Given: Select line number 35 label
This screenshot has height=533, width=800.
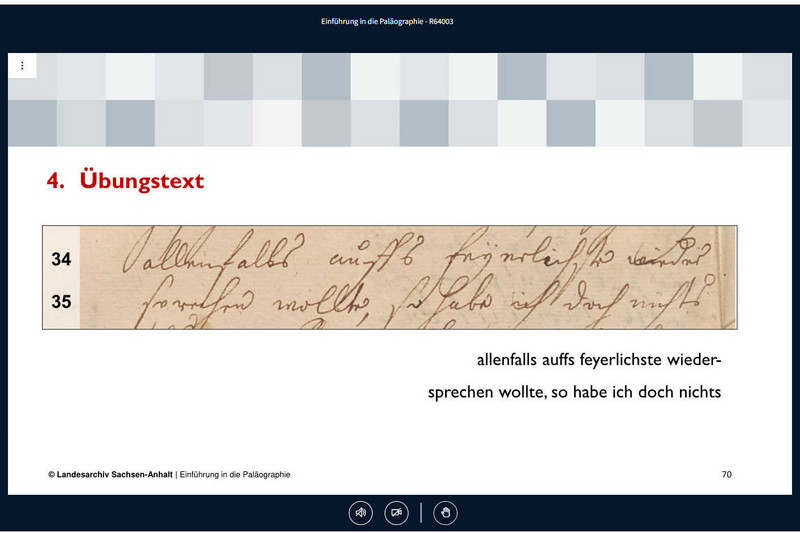Looking at the screenshot, I should click(x=61, y=300).
